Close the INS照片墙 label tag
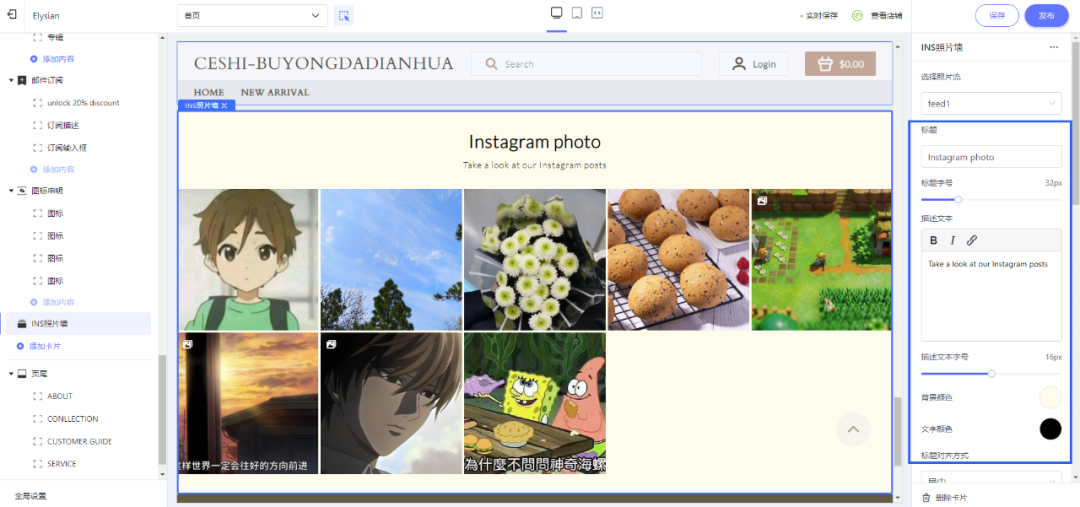The width and height of the screenshot is (1080, 507). pyautogui.click(x=224, y=105)
